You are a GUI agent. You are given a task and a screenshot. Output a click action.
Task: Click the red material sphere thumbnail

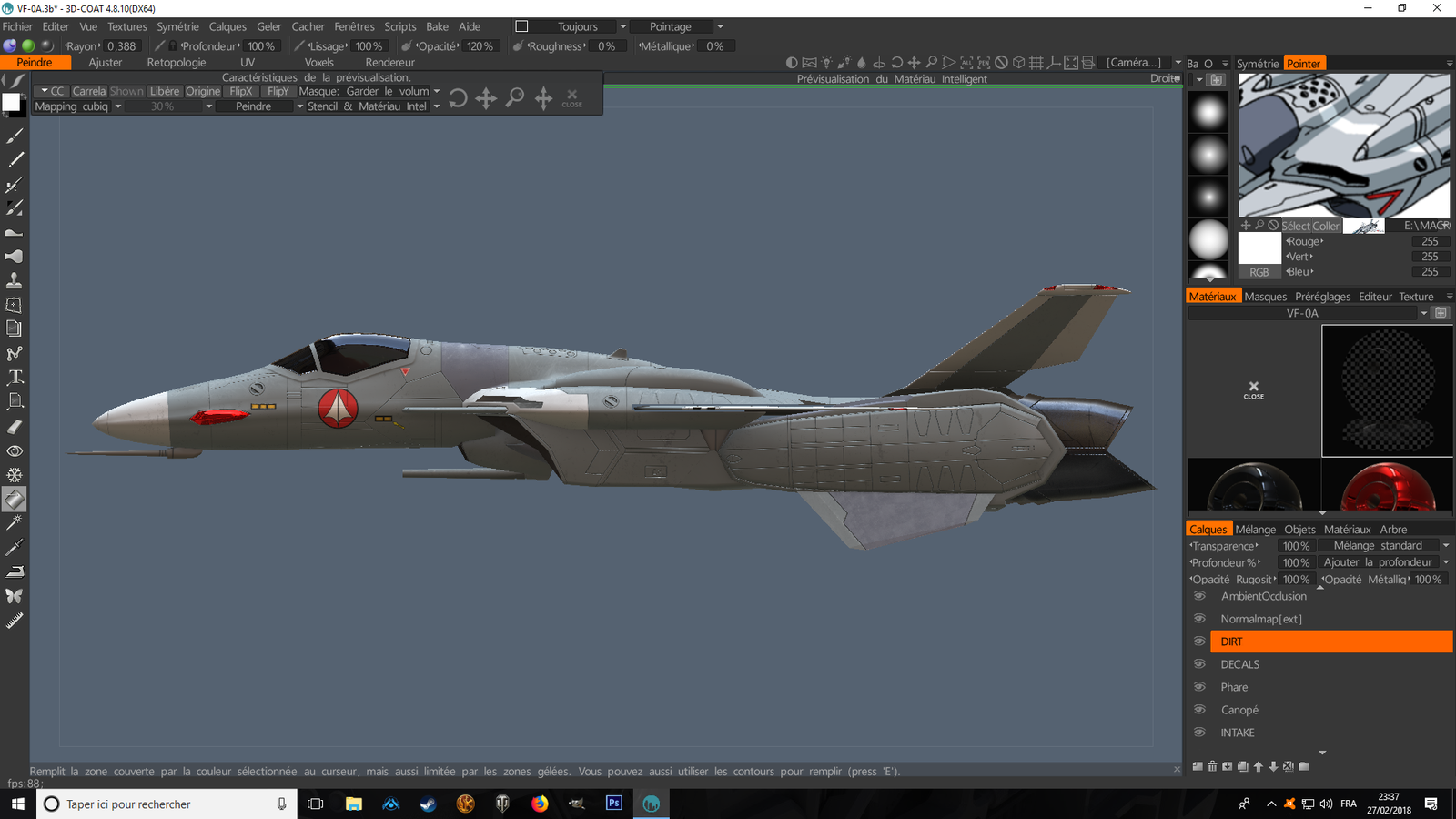tap(1388, 484)
